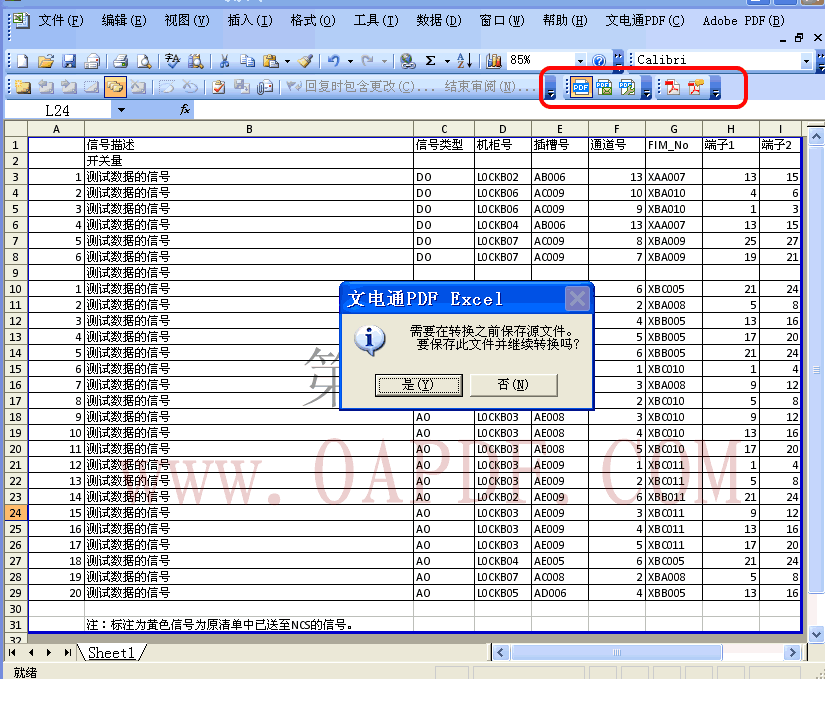Screen dimensions: 825x701
Task: Apply AutoSum with the sigma icon
Action: [x=430, y=61]
